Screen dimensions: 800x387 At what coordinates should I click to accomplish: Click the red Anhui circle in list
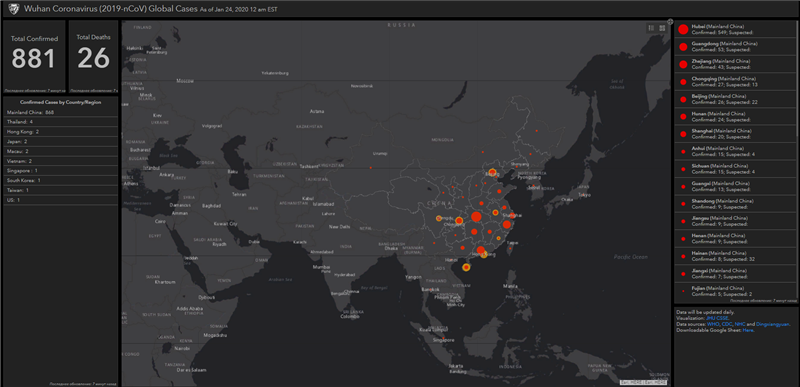click(683, 151)
